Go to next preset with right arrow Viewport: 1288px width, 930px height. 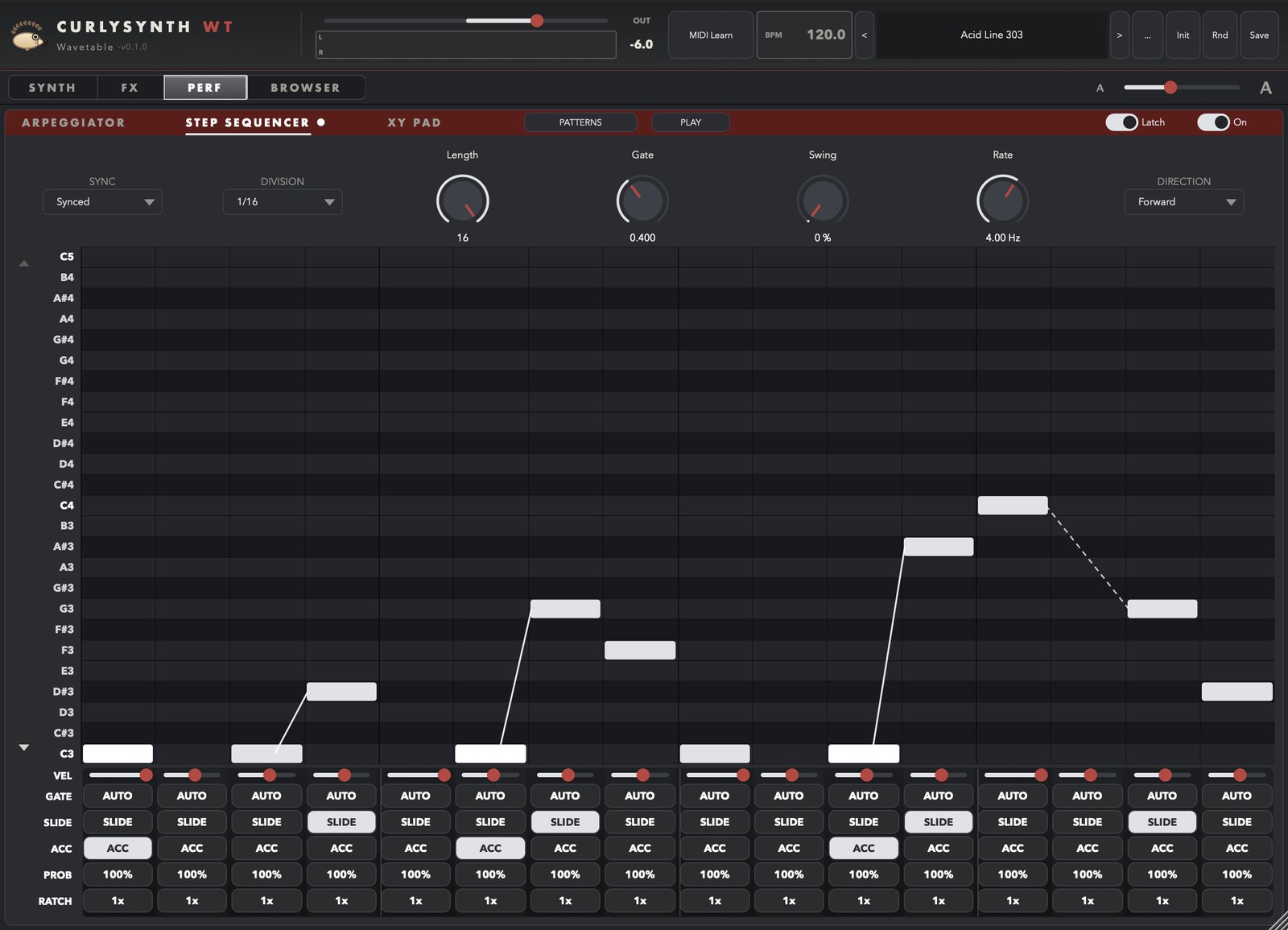point(1119,35)
